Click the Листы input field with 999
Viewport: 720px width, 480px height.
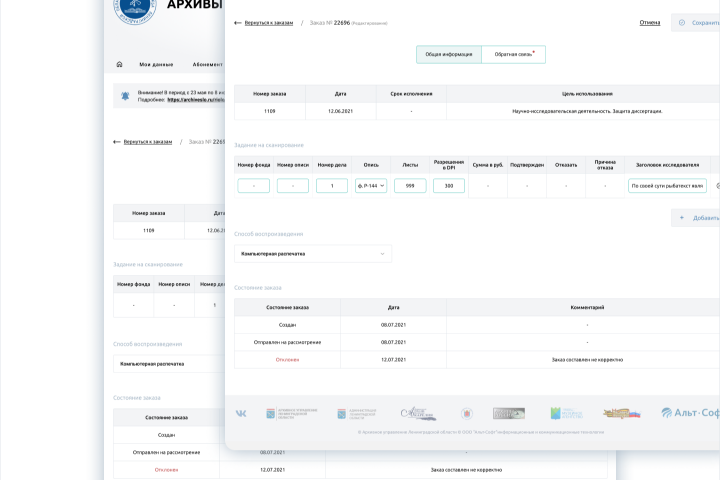tap(410, 186)
